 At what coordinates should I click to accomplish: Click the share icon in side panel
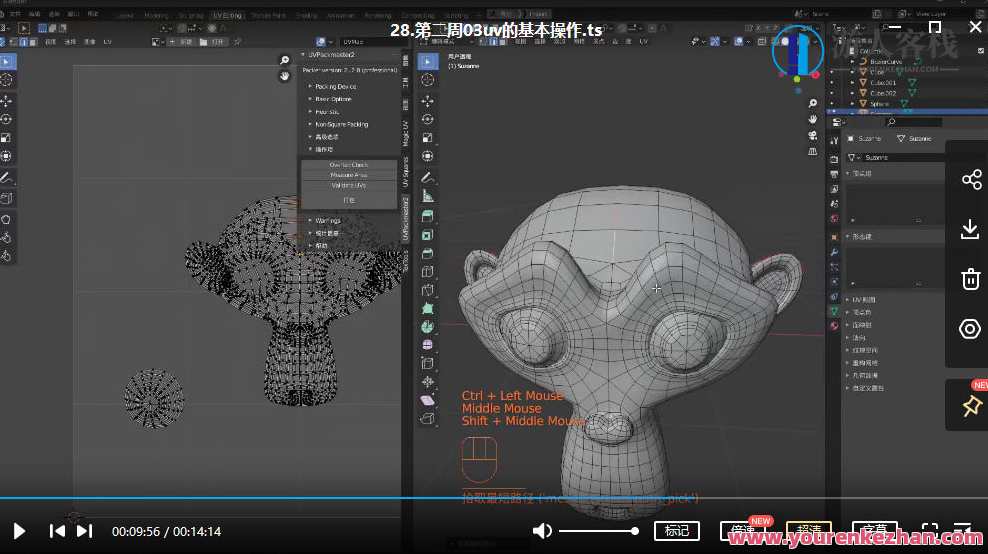(x=970, y=180)
